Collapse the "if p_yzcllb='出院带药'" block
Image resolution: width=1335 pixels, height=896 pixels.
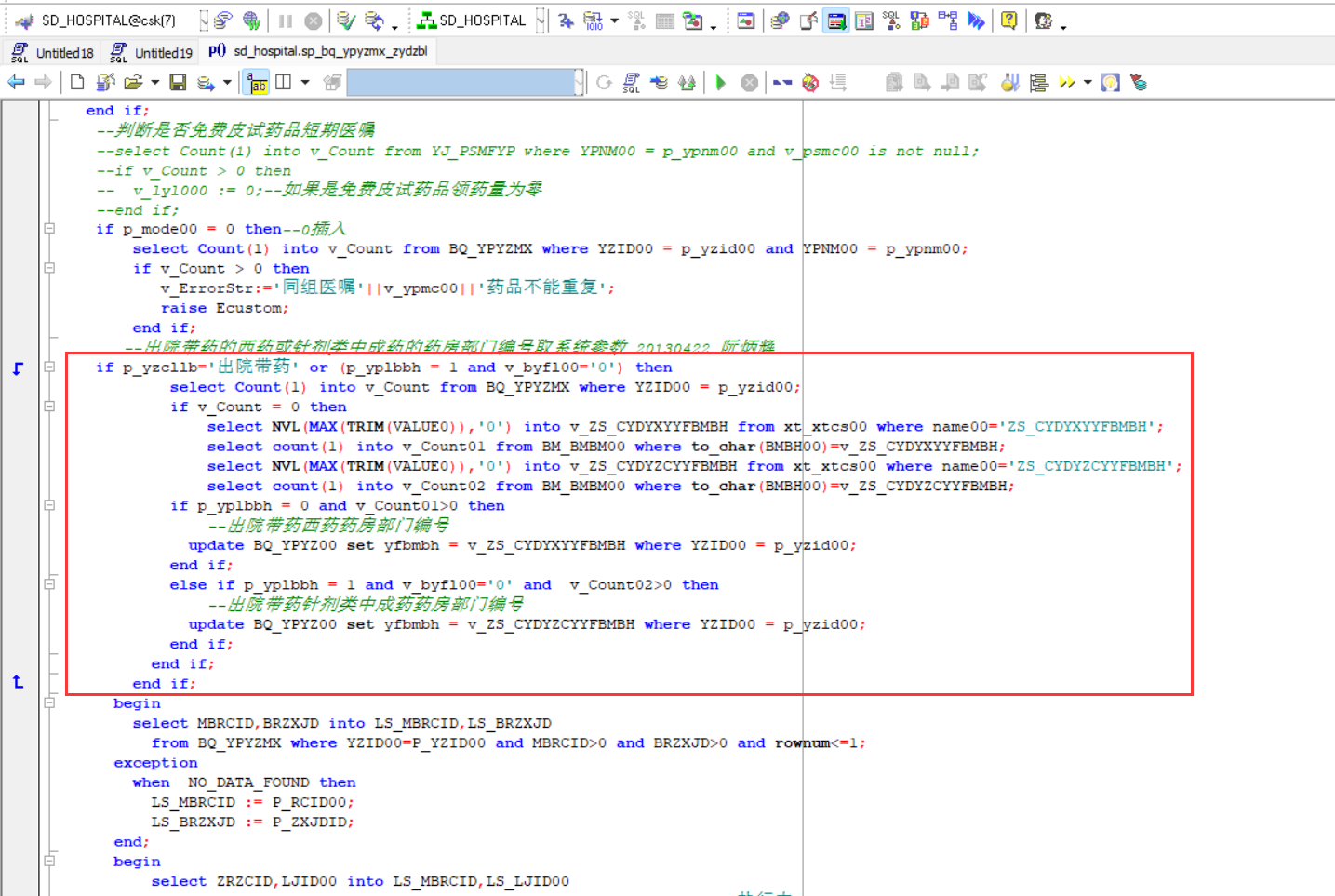coord(49,367)
